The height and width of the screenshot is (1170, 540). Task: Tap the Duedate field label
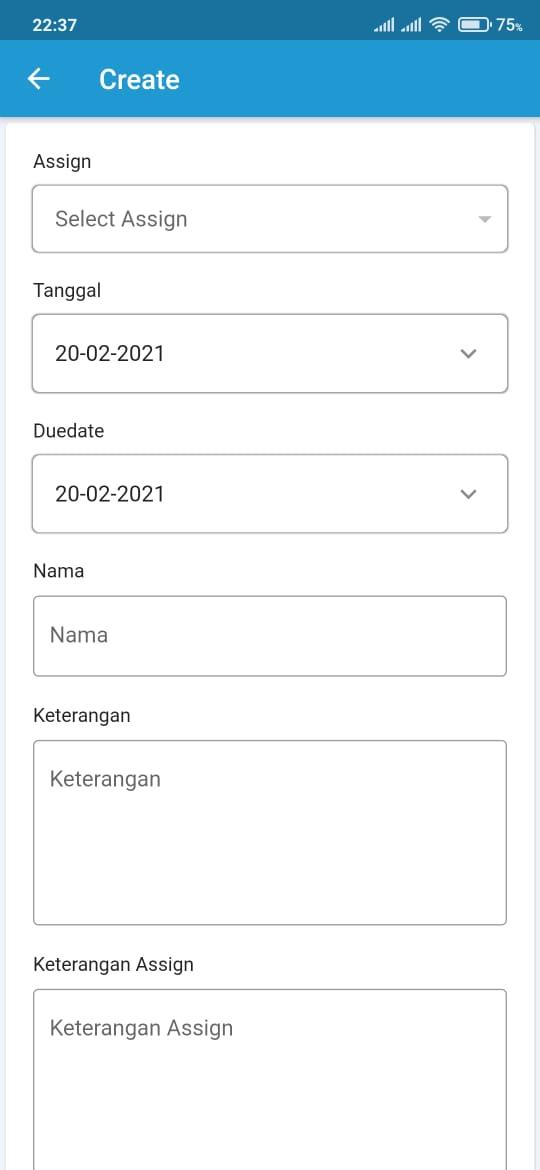coord(69,431)
